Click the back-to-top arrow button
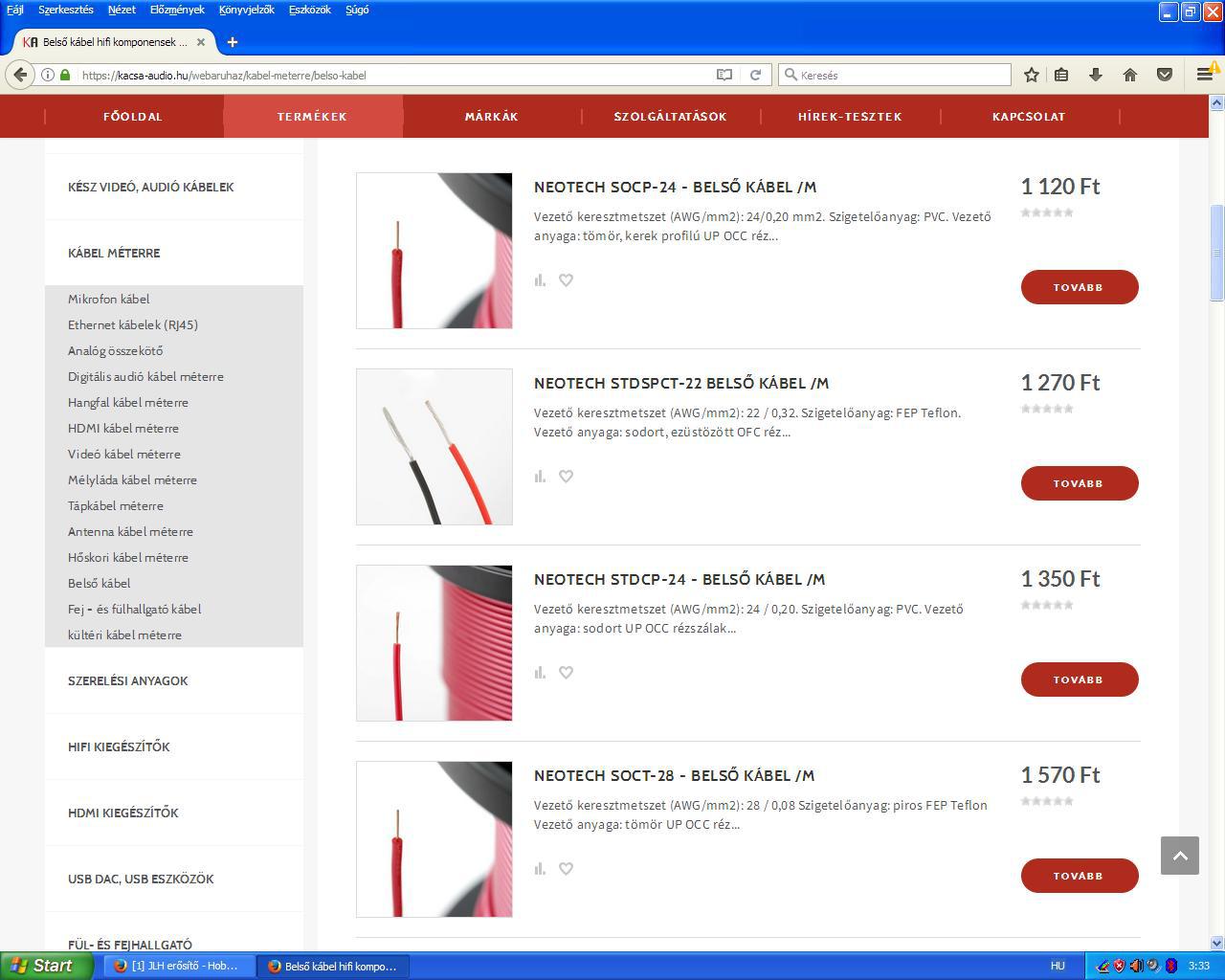The height and width of the screenshot is (980, 1225). 1180,856
